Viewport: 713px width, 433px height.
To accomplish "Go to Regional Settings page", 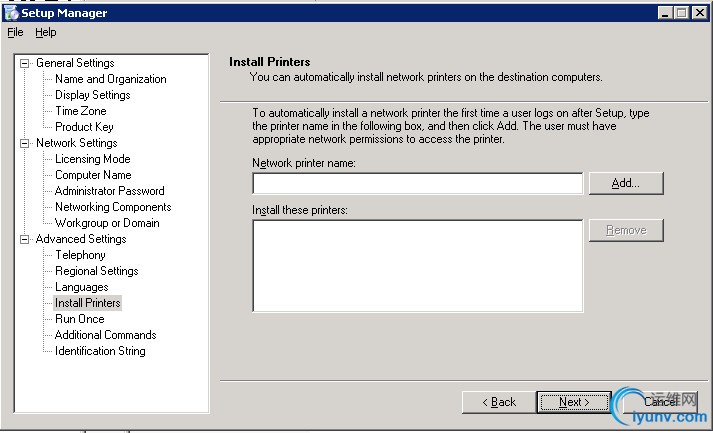I will pyautogui.click(x=96, y=271).
